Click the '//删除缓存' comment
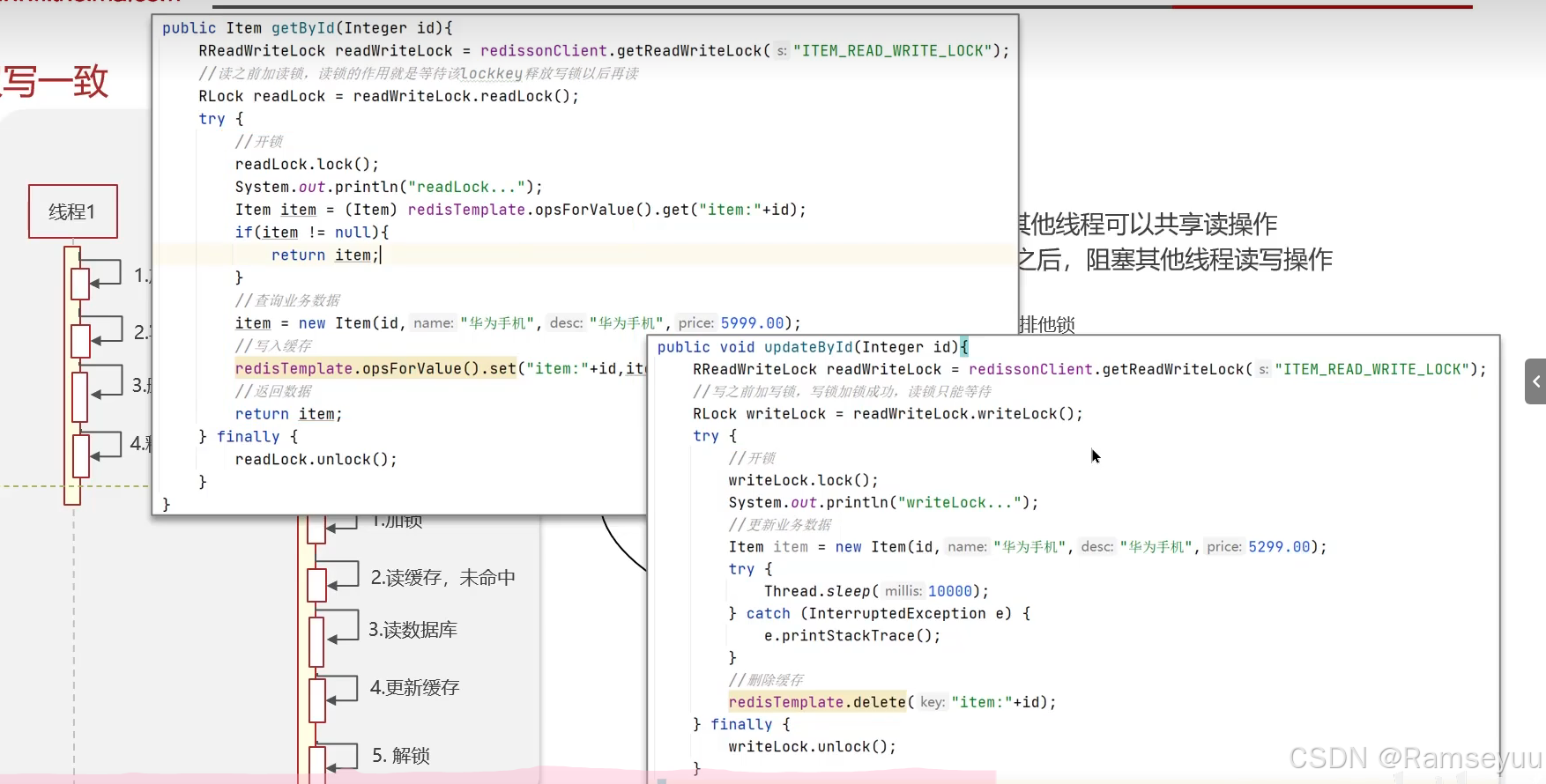The image size is (1546, 784). [x=766, y=680]
